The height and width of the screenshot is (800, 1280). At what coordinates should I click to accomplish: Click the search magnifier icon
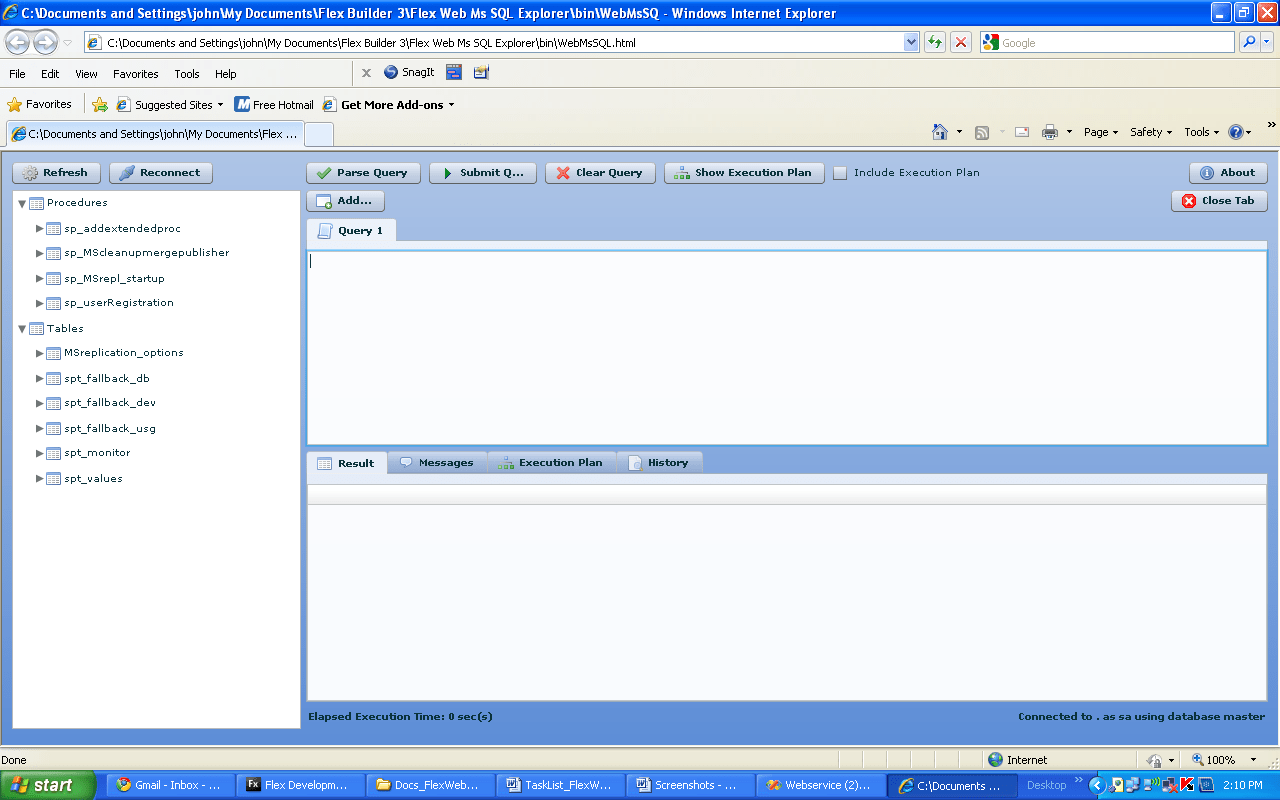click(1249, 42)
